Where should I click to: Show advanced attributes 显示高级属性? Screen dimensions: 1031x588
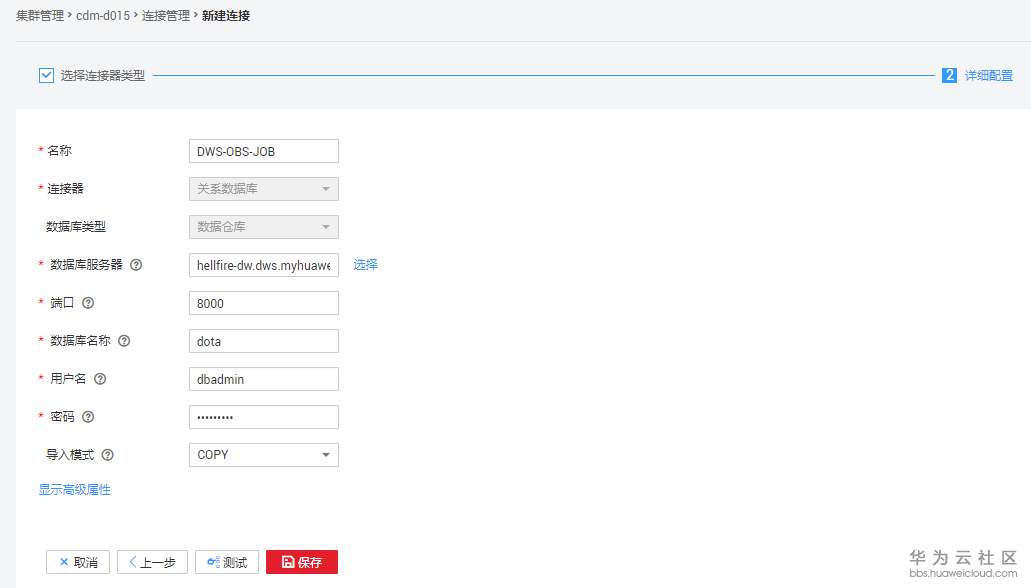point(74,489)
